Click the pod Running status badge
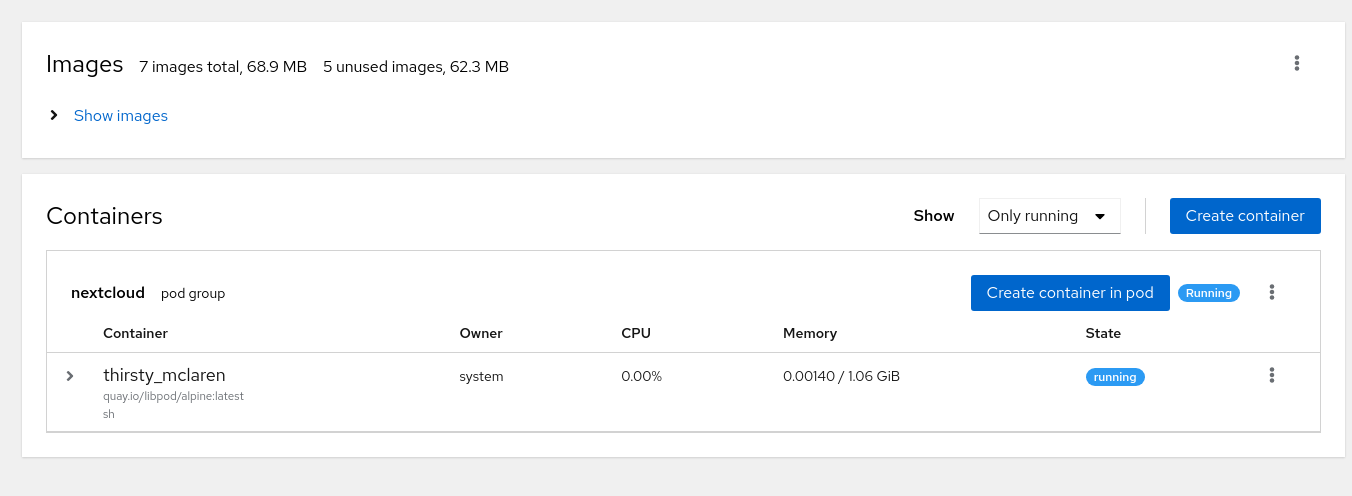 pos(1209,293)
